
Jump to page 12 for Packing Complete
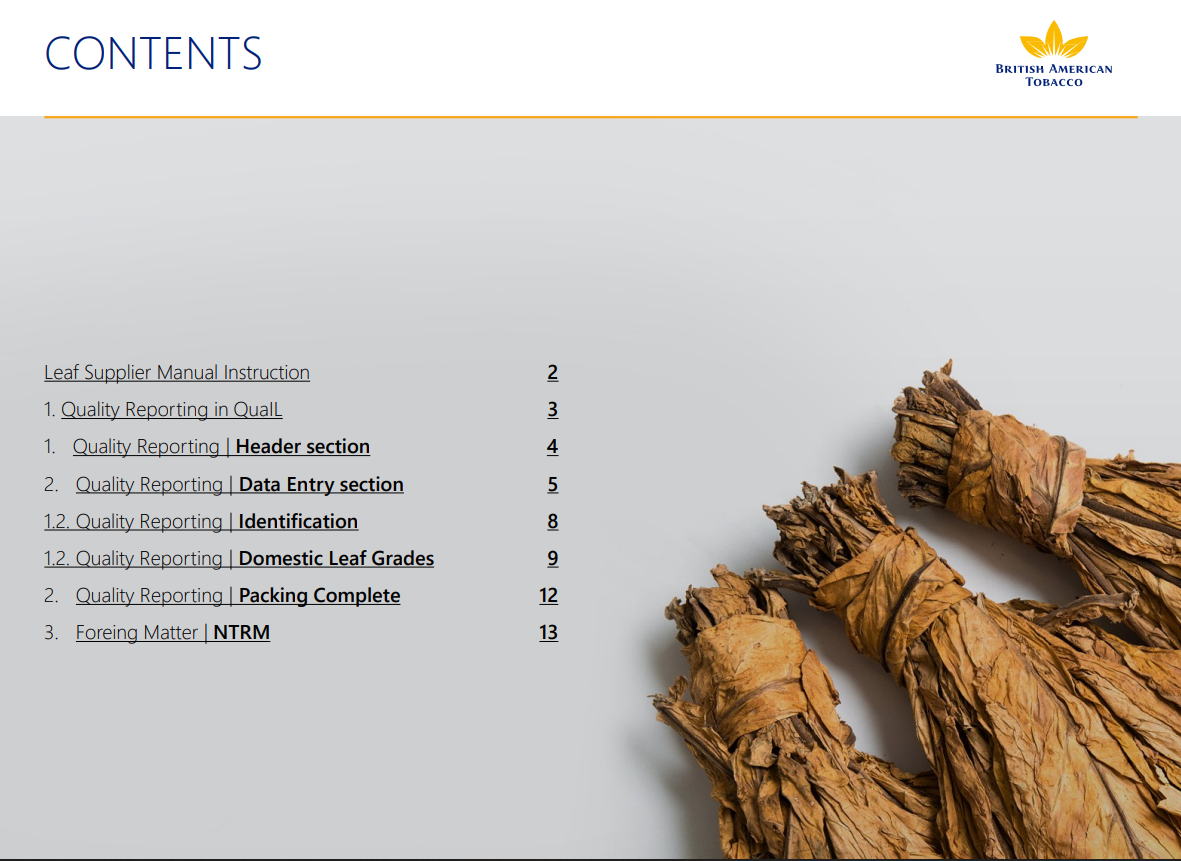tap(548, 596)
